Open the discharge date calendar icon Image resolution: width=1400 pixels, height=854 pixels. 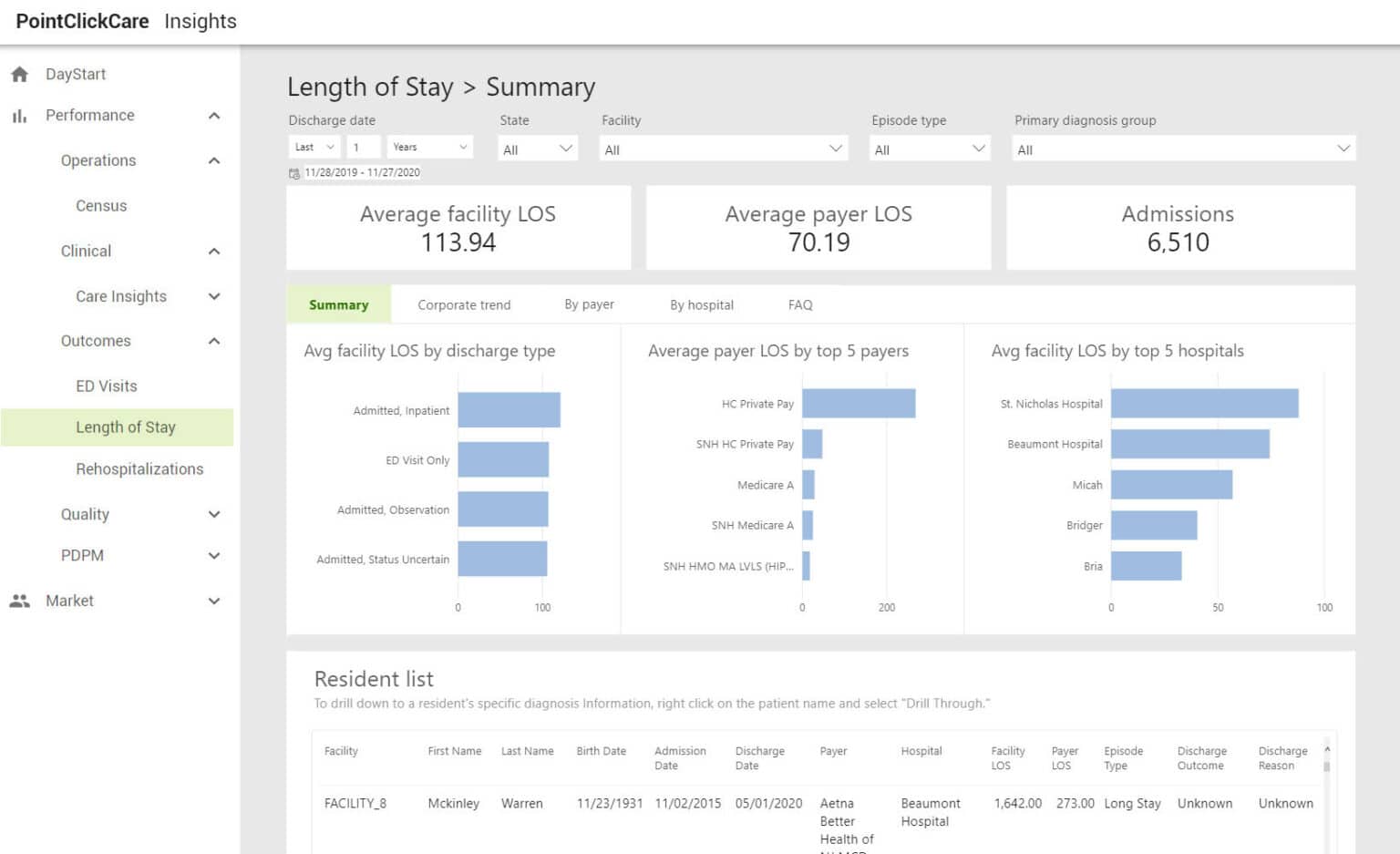tap(294, 172)
